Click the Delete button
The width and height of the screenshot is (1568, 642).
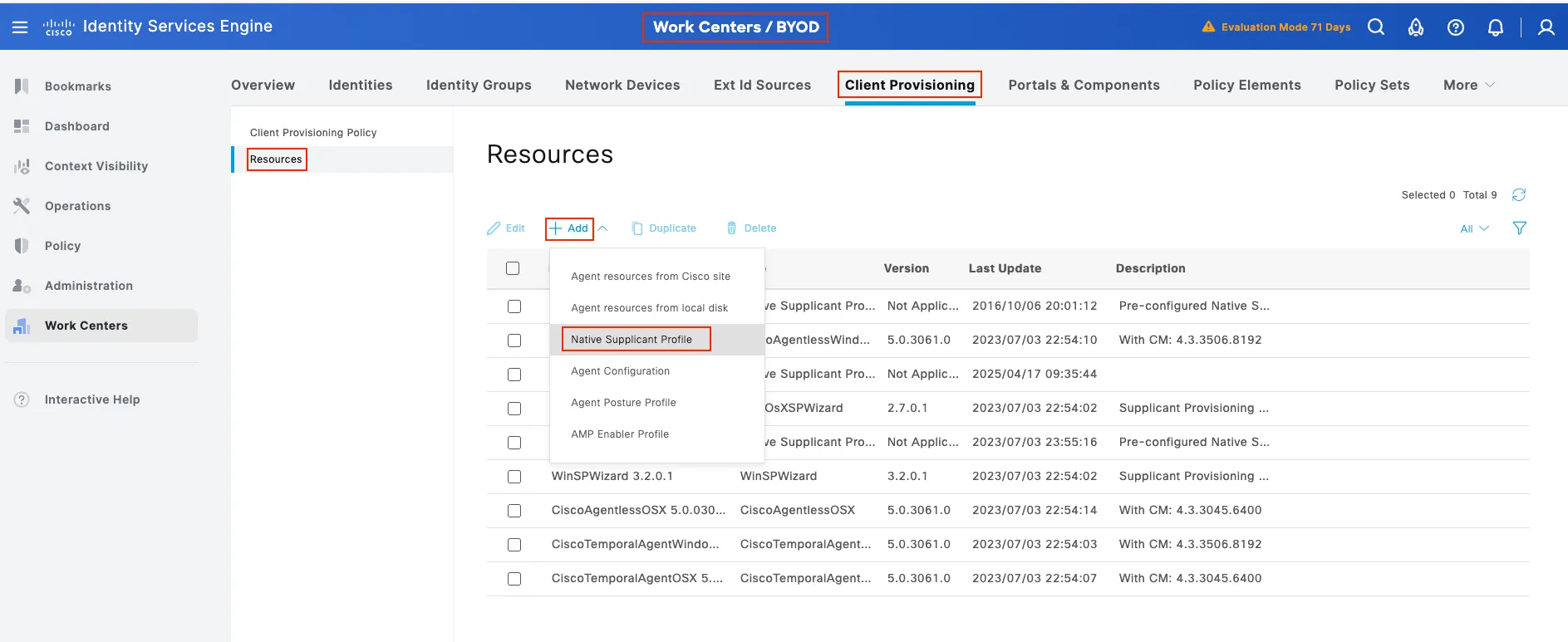tap(751, 228)
